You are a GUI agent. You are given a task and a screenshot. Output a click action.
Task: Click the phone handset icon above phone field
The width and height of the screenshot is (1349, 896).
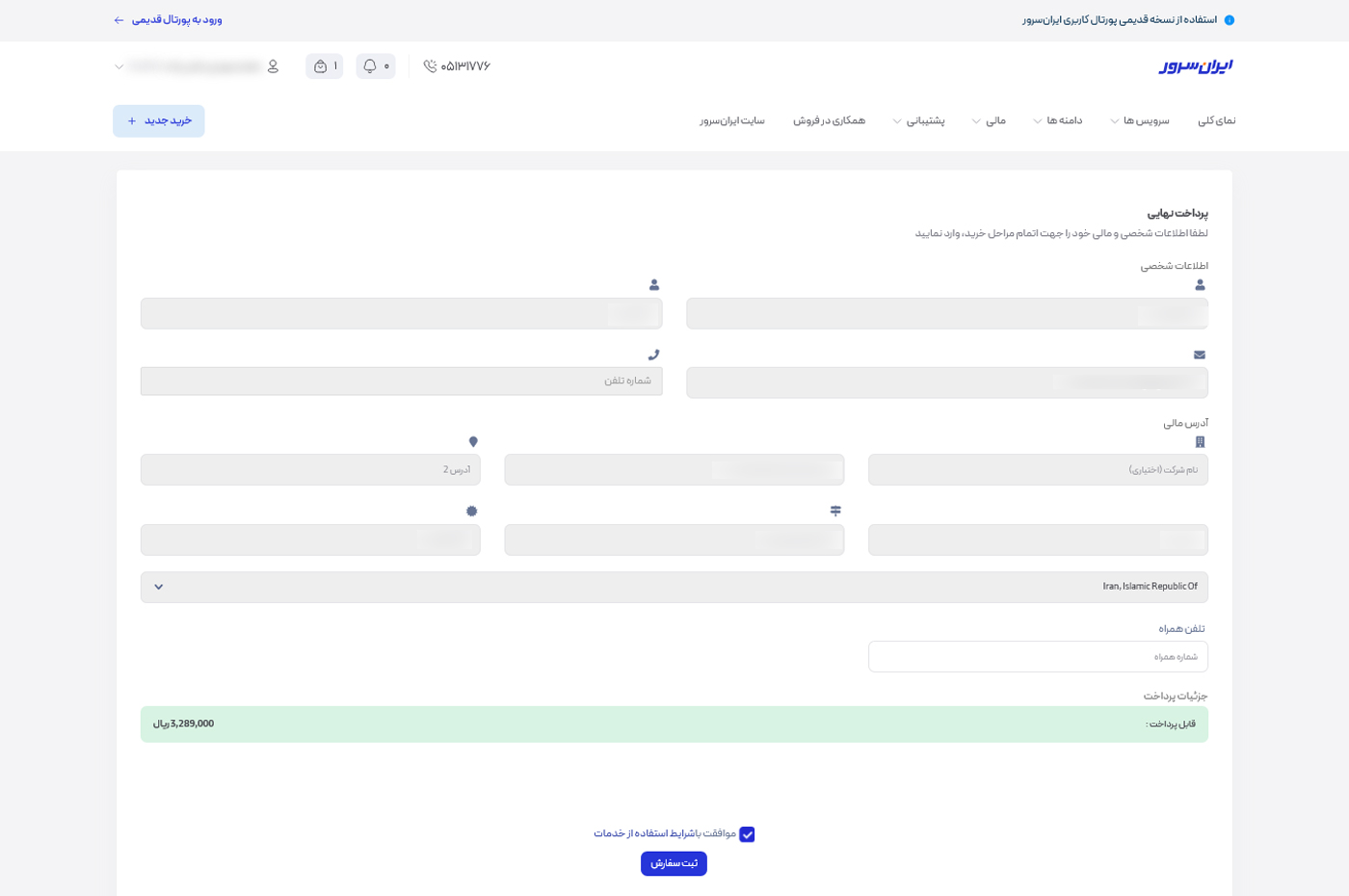click(653, 355)
